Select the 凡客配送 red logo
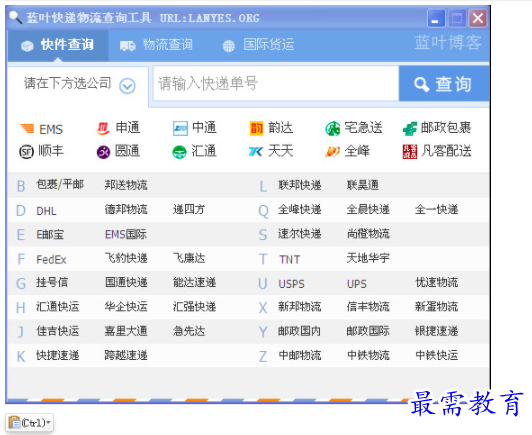532x435 pixels. point(410,152)
